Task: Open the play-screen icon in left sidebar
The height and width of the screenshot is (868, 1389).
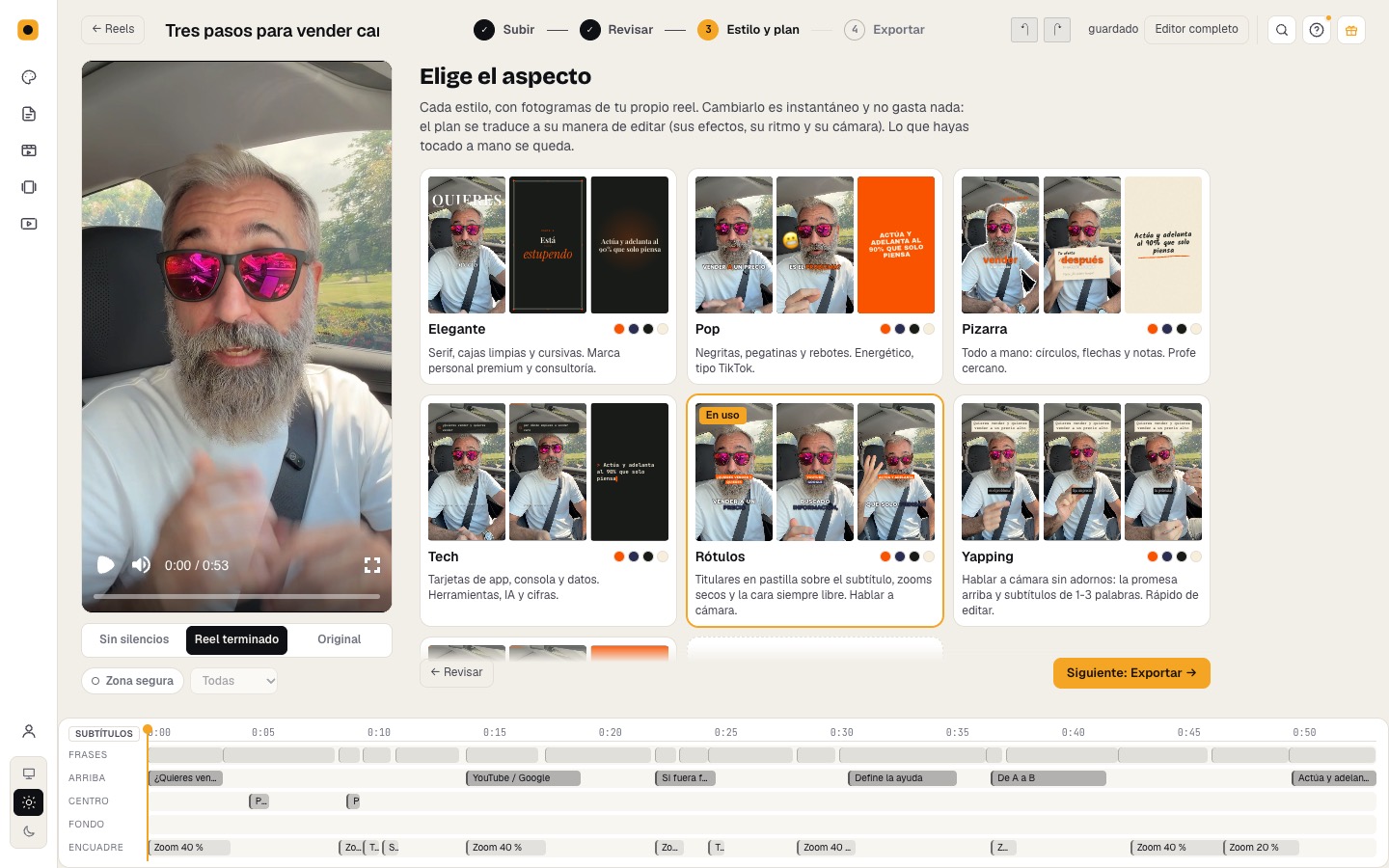Action: [29, 224]
